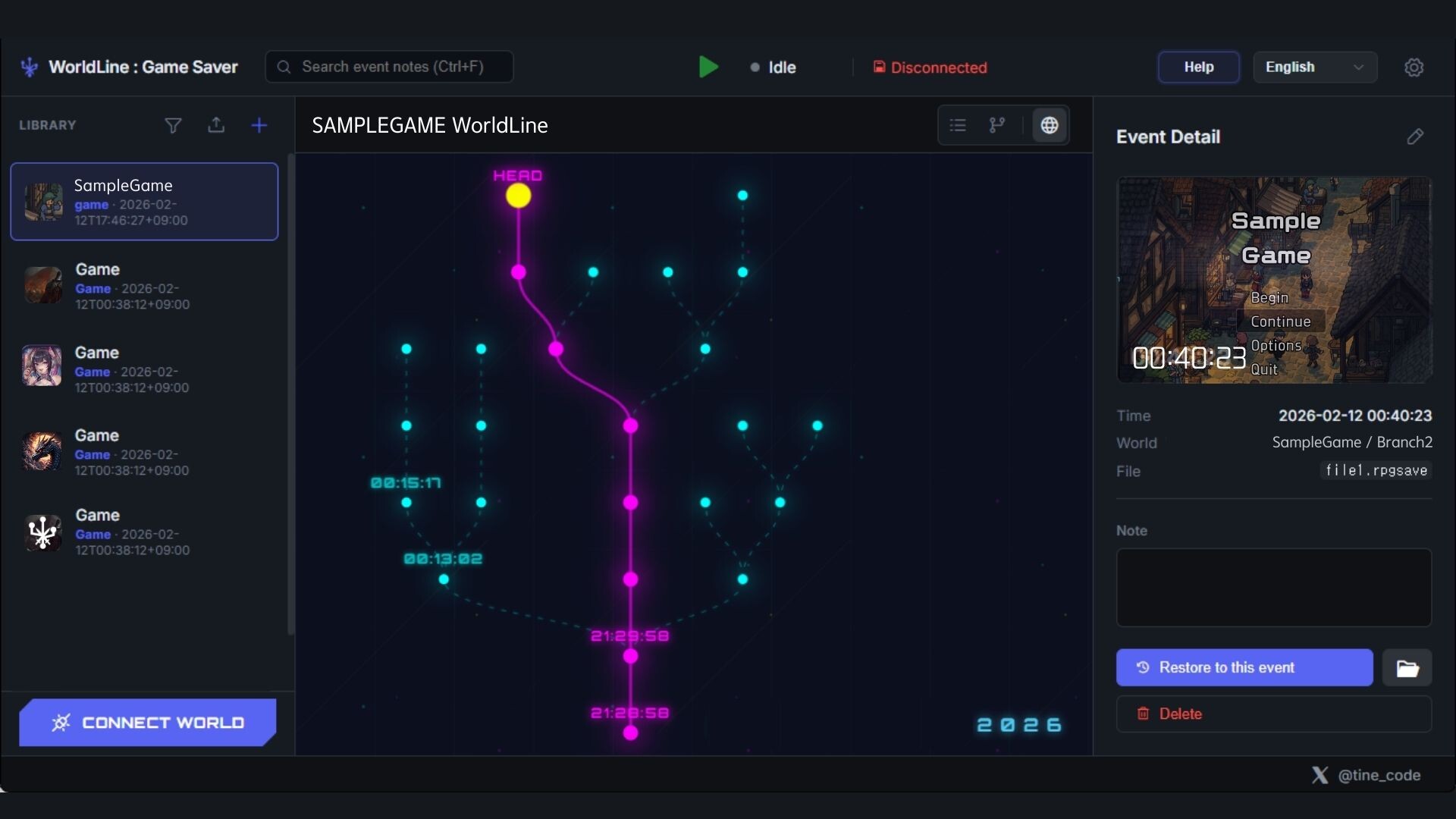Click the CONNECT WORLD button

tap(148, 723)
